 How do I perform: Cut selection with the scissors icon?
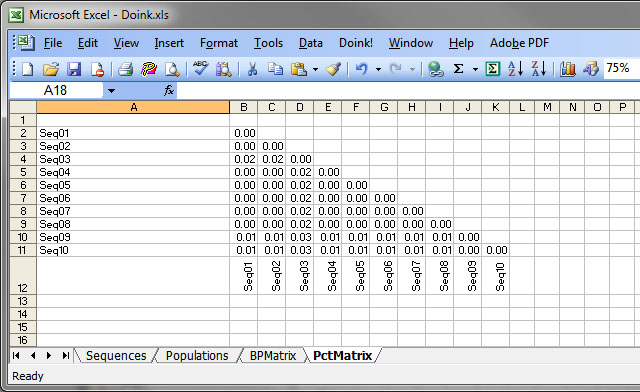click(253, 69)
